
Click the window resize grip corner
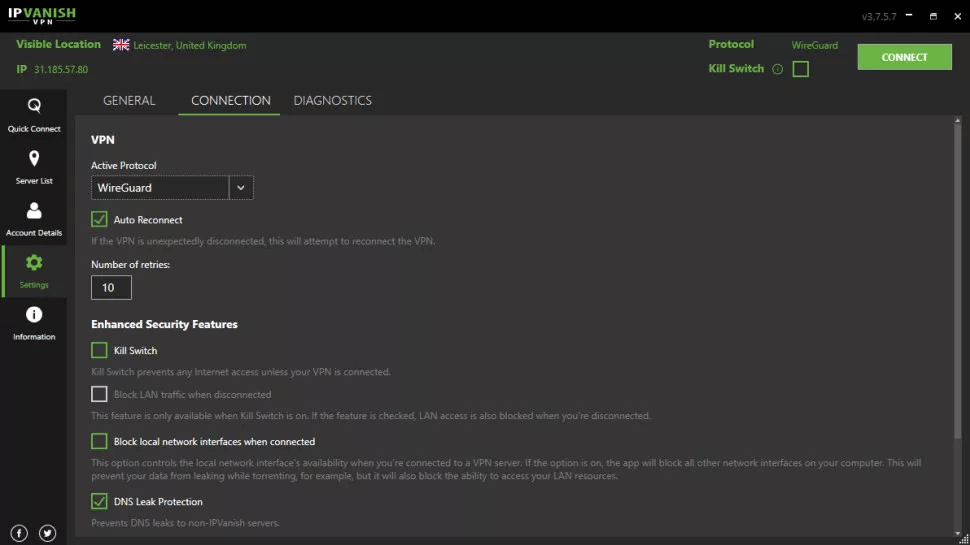click(x=964, y=539)
